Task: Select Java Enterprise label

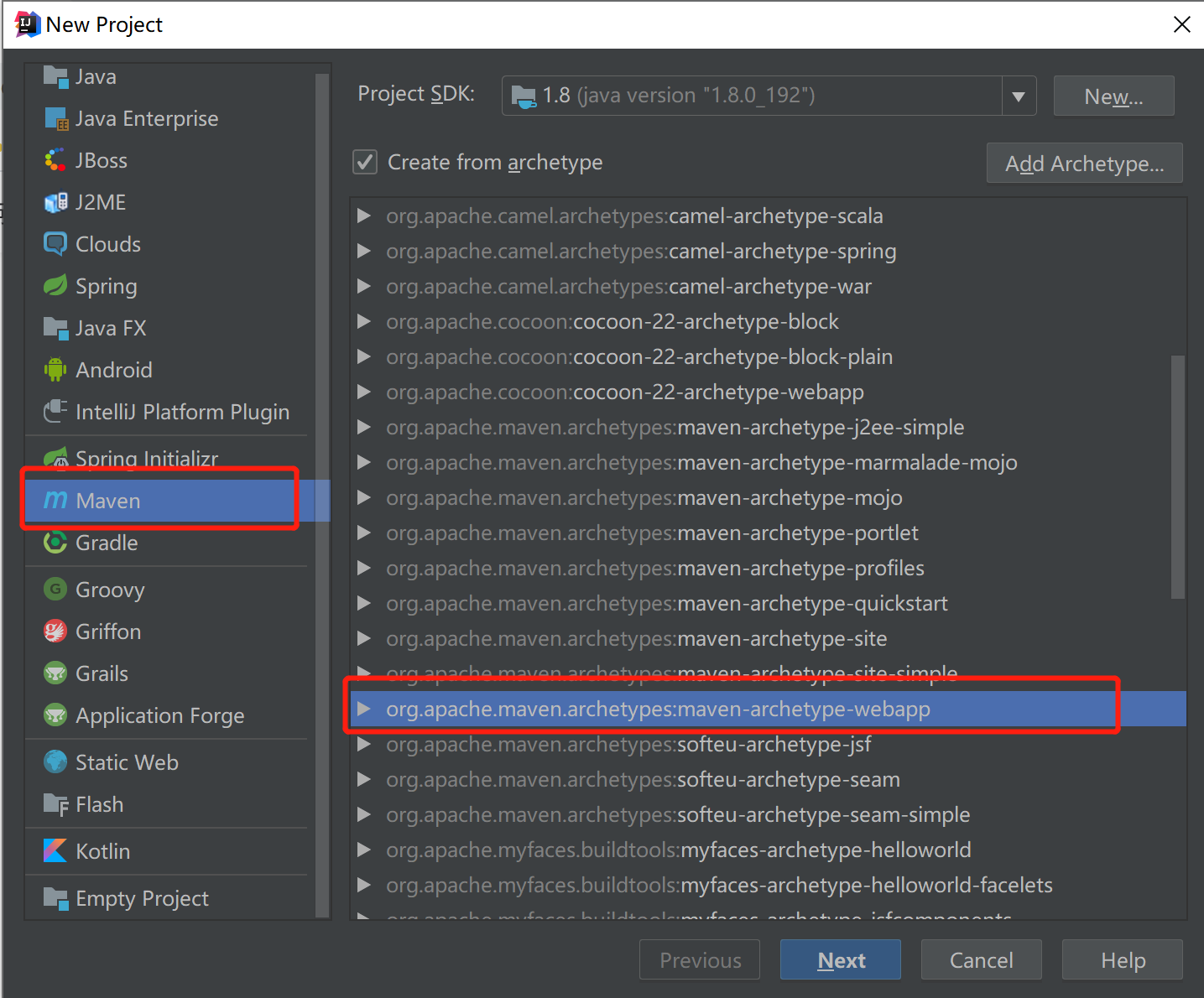Action: [147, 118]
